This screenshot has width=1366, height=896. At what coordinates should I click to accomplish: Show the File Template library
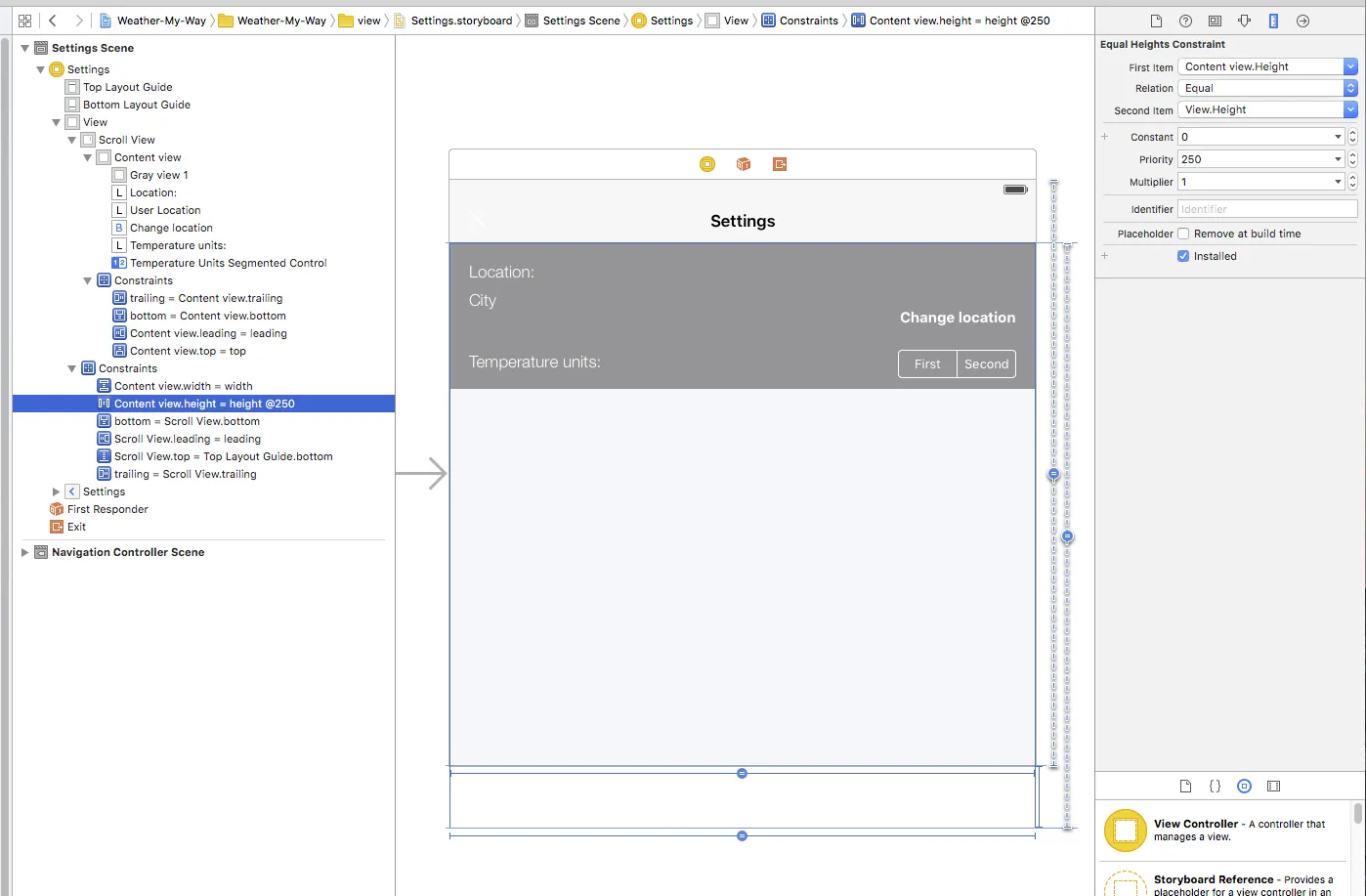tap(1185, 786)
